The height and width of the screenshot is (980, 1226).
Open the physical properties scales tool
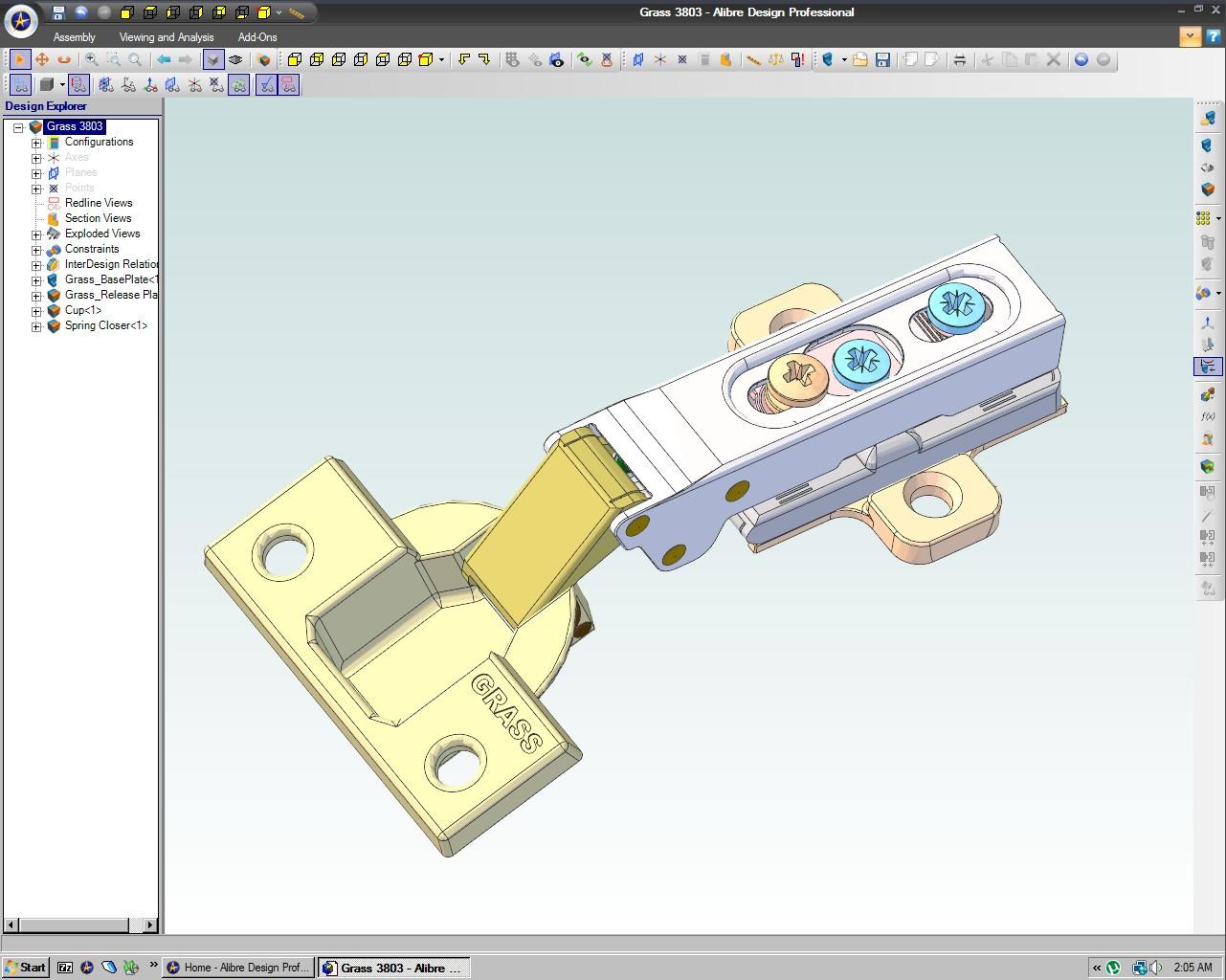[x=776, y=59]
